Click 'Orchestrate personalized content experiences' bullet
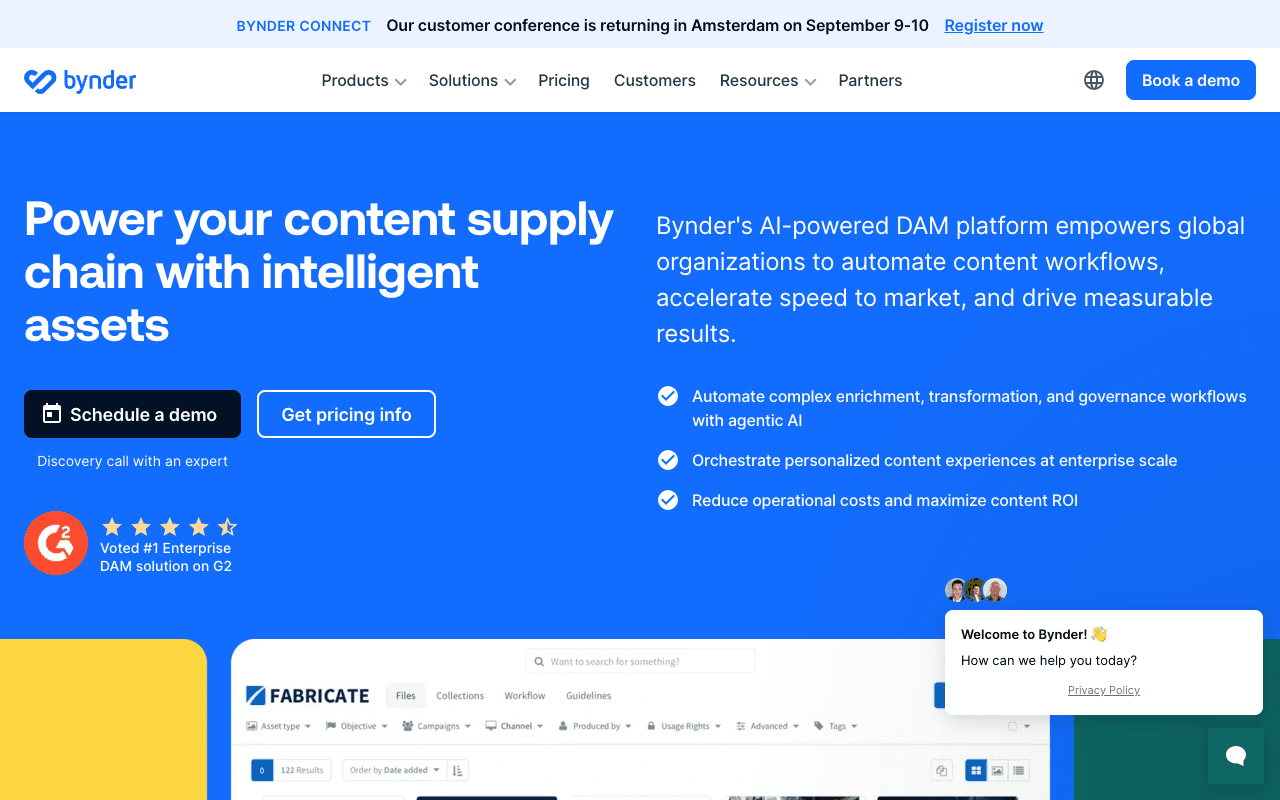This screenshot has width=1280, height=800. pyautogui.click(x=935, y=460)
